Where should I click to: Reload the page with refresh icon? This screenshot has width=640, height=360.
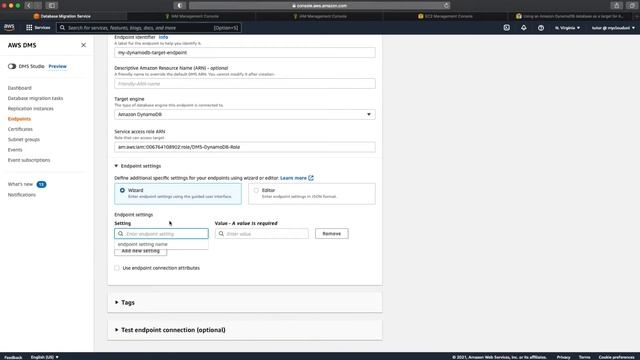click(x=446, y=5)
